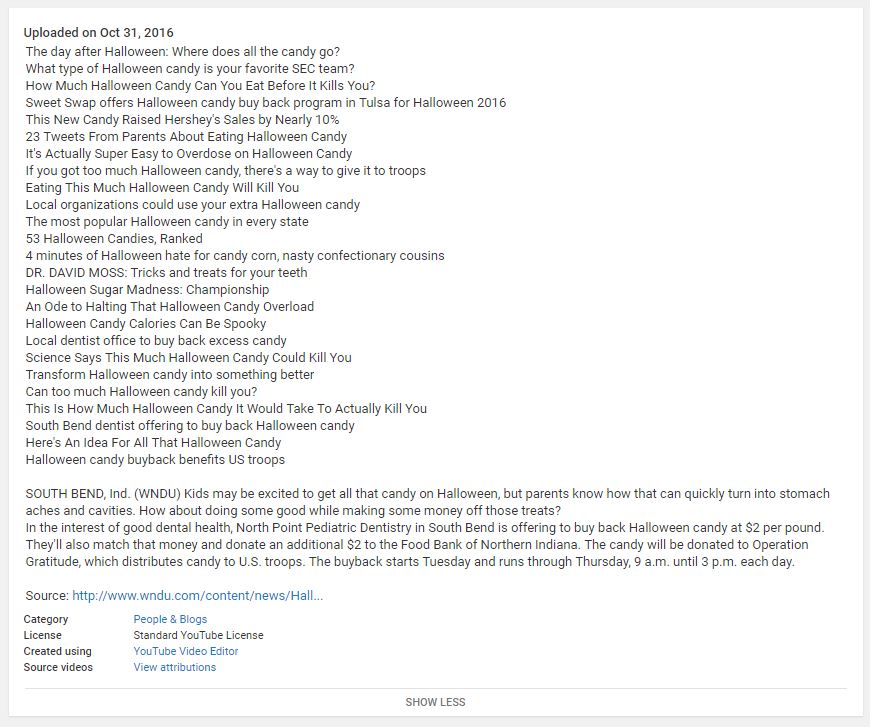Click 'The most popular Halloween candy' line
This screenshot has height=727, width=870.
[x=167, y=221]
